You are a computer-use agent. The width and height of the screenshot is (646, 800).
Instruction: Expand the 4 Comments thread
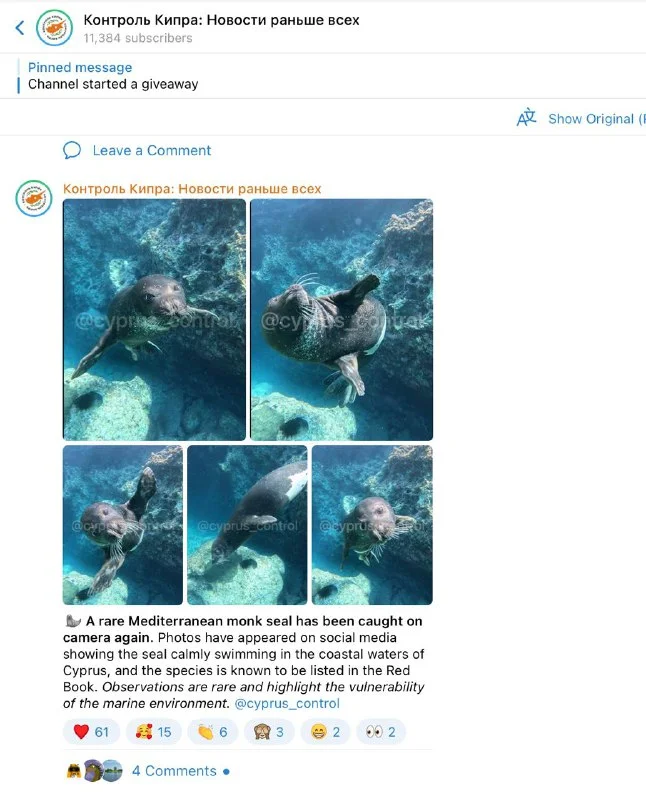[174, 771]
